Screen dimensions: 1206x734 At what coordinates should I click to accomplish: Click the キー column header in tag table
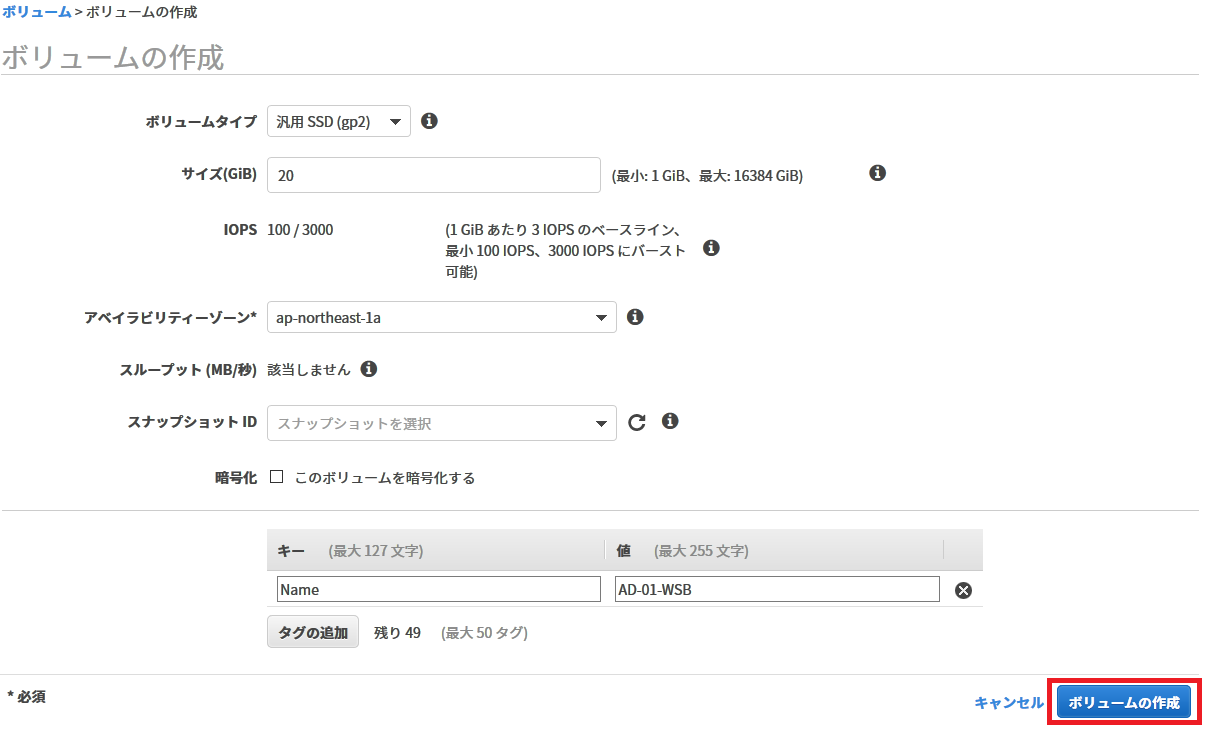tap(291, 551)
